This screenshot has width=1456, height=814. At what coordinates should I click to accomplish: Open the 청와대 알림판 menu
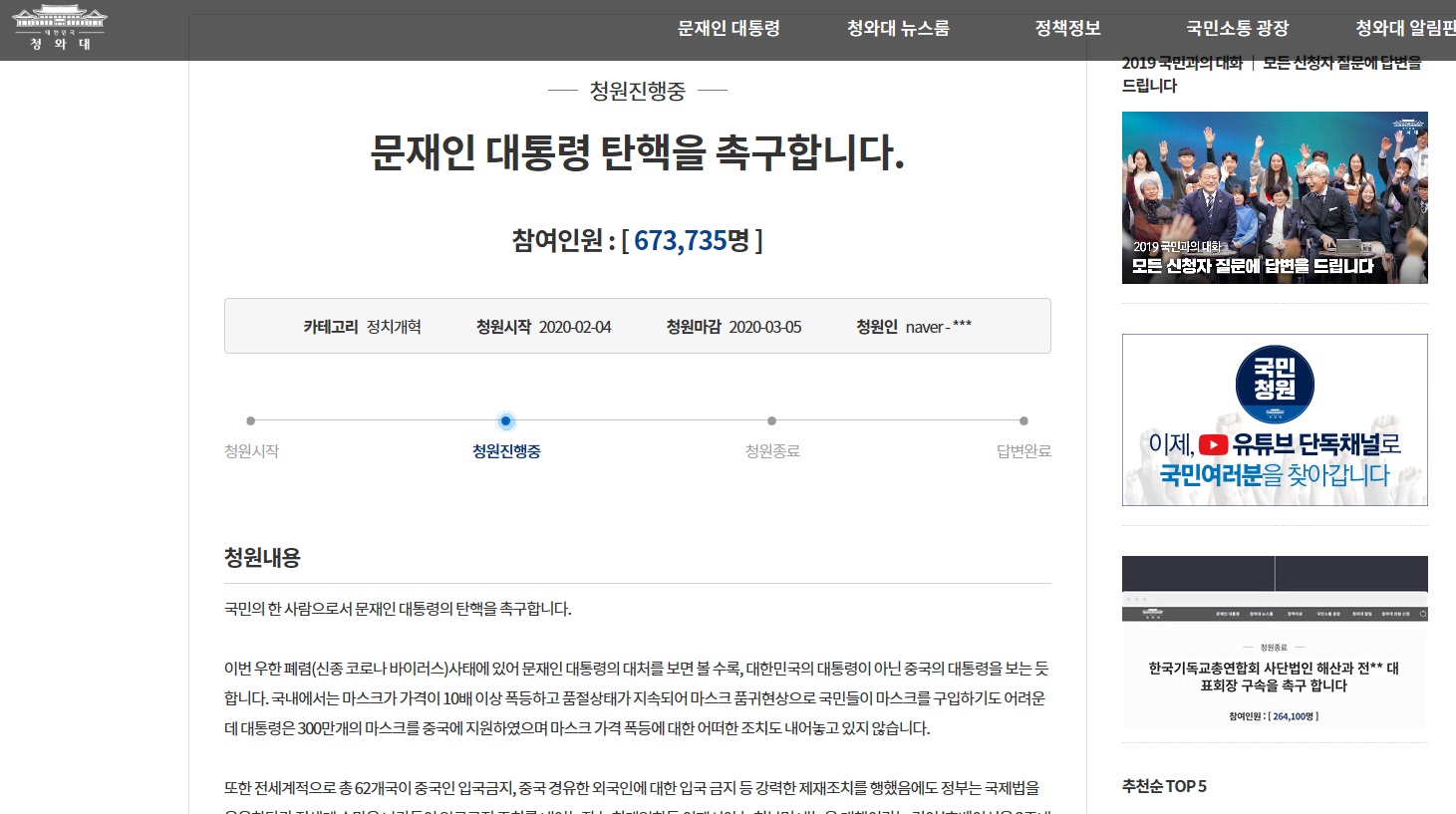[x=1405, y=29]
